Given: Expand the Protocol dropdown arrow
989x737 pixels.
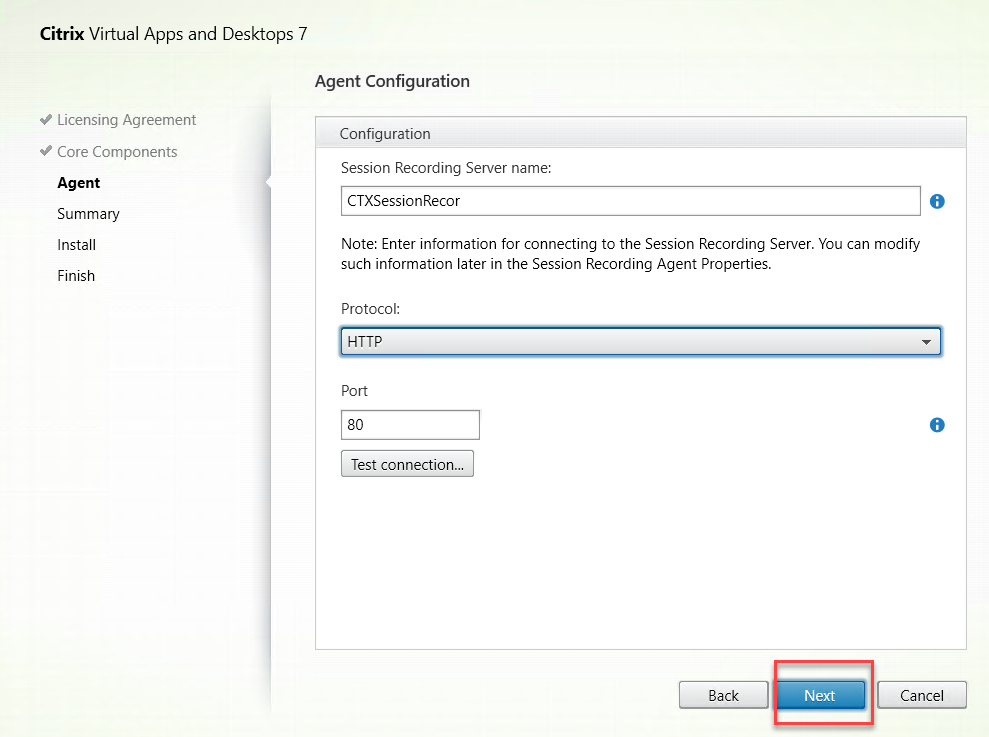Looking at the screenshot, I should point(927,342).
